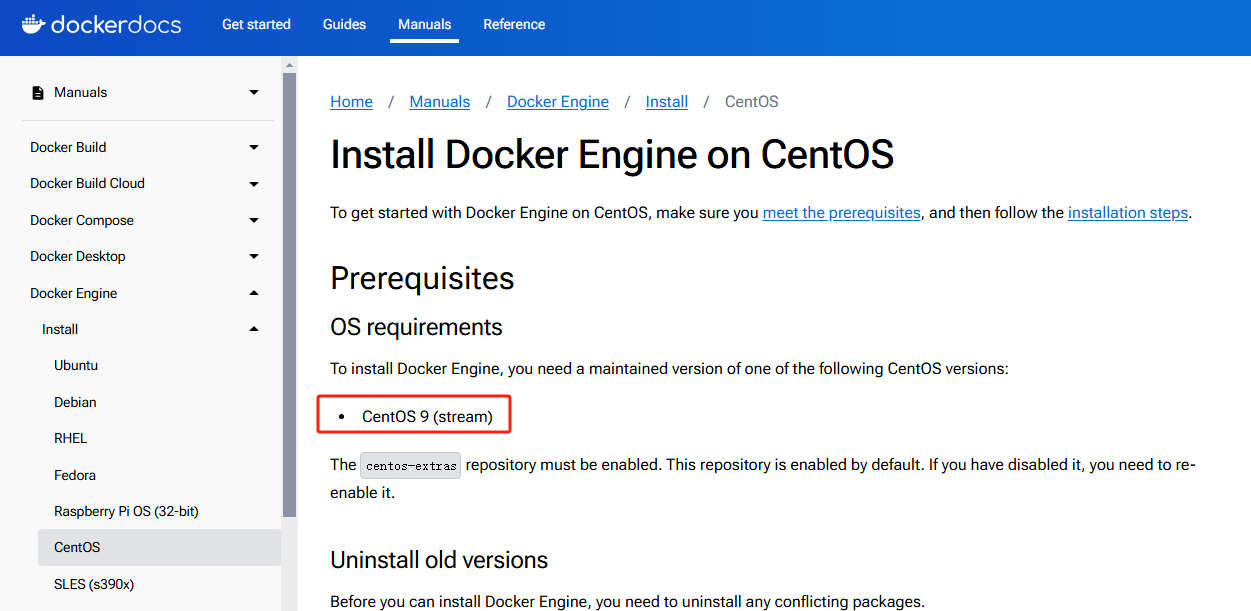Open the Install item in sidebar
Viewport: 1251px width, 611px height.
pos(60,329)
